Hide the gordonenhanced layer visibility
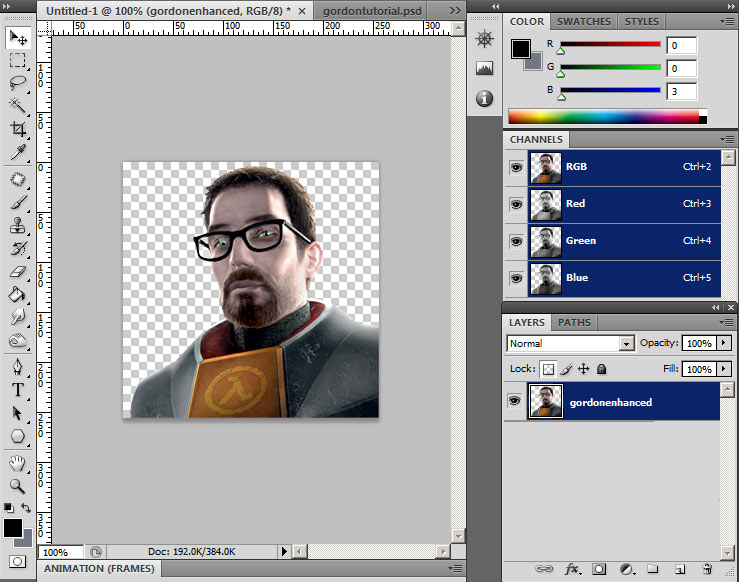739x582 pixels. pyautogui.click(x=516, y=402)
